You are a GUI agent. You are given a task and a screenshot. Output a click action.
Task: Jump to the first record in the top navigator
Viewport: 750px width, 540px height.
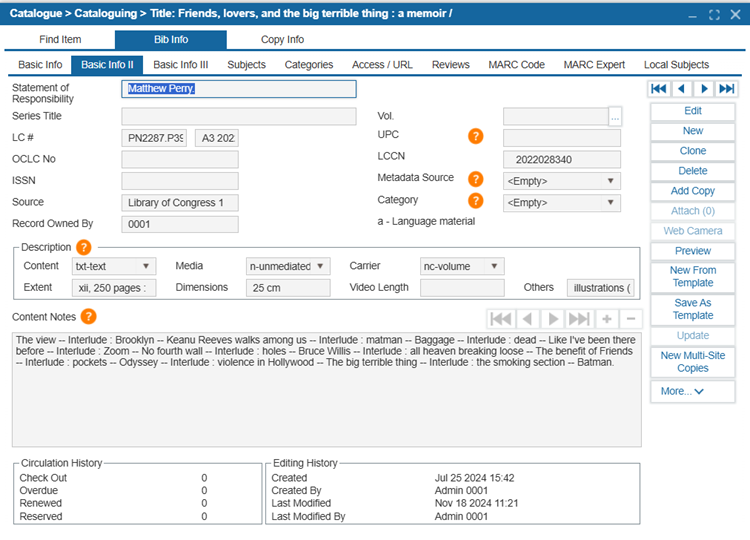pyautogui.click(x=659, y=88)
